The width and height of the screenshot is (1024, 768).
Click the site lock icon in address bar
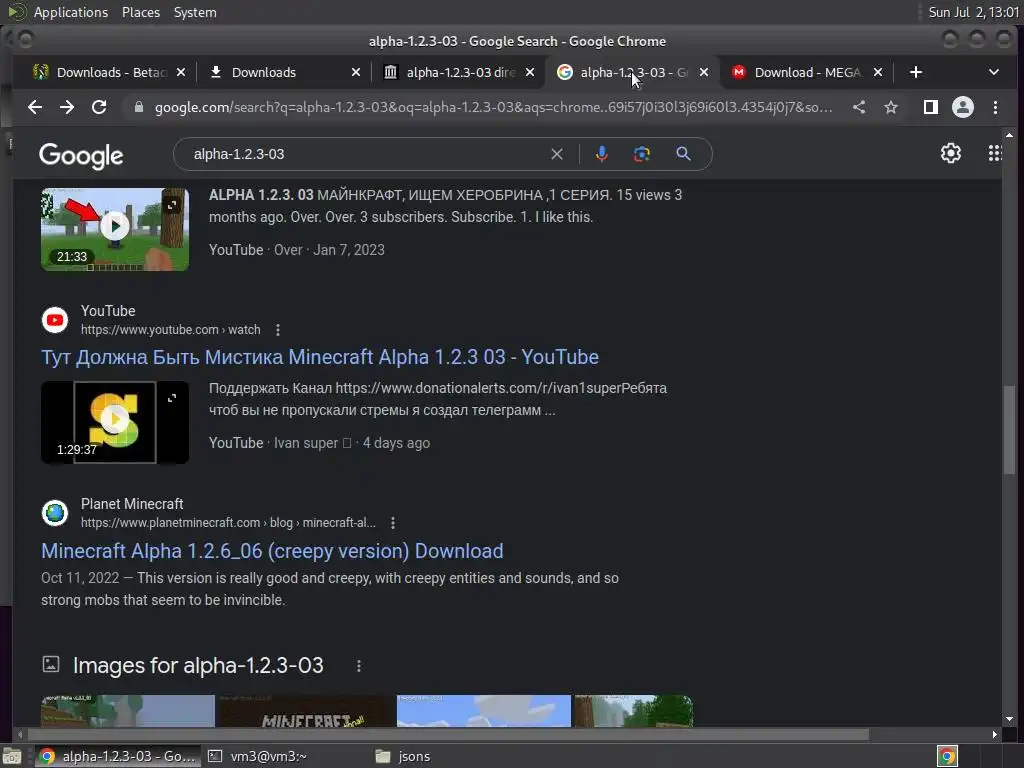click(138, 107)
